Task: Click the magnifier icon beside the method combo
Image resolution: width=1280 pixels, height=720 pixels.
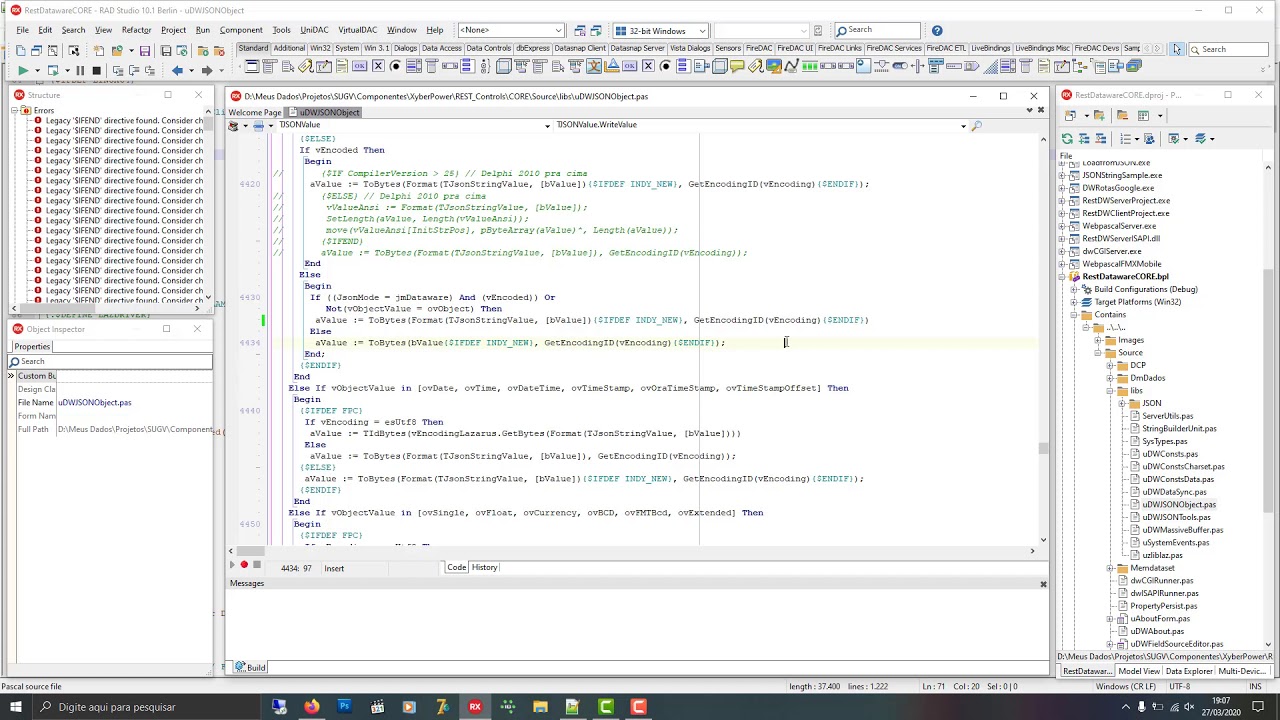Action: tap(976, 125)
